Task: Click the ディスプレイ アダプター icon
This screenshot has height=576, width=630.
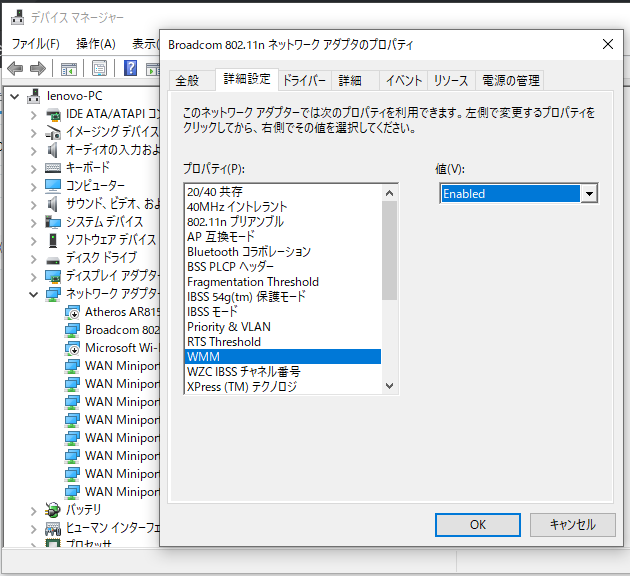Action: pyautogui.click(x=53, y=276)
